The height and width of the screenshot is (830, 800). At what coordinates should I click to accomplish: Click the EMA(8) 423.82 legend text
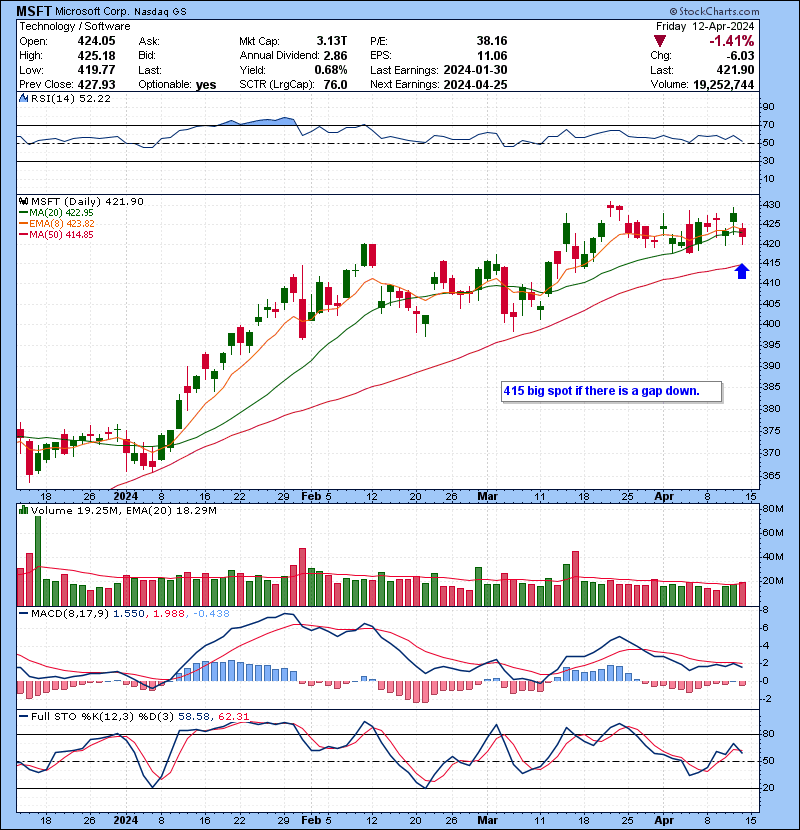pyautogui.click(x=62, y=223)
